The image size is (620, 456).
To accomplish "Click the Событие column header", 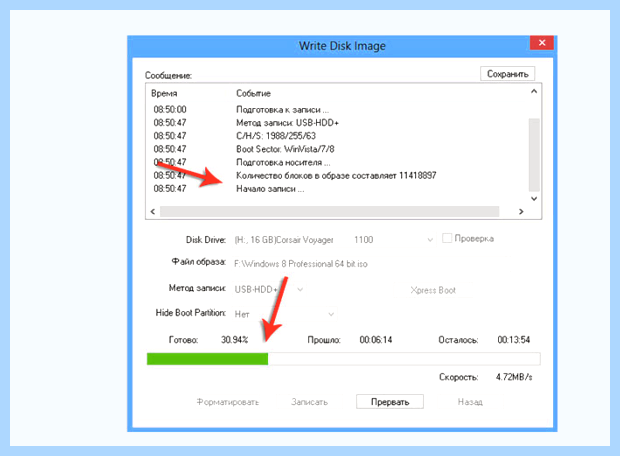I will 253,94.
